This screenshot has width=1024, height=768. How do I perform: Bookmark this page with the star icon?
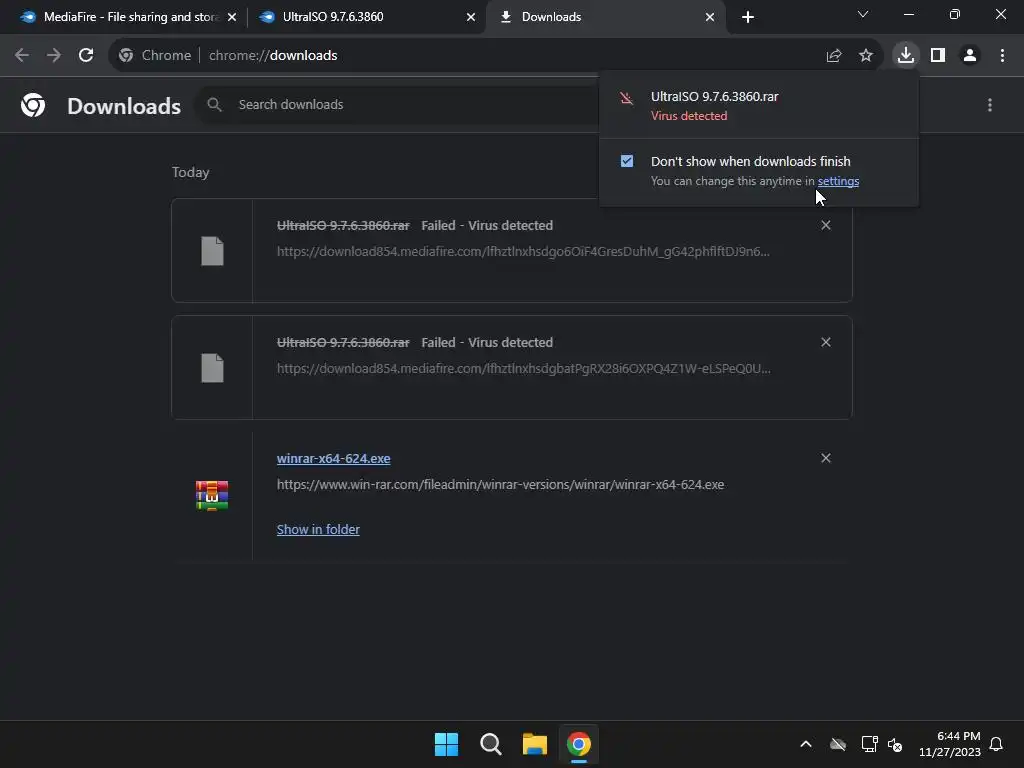[x=865, y=56]
